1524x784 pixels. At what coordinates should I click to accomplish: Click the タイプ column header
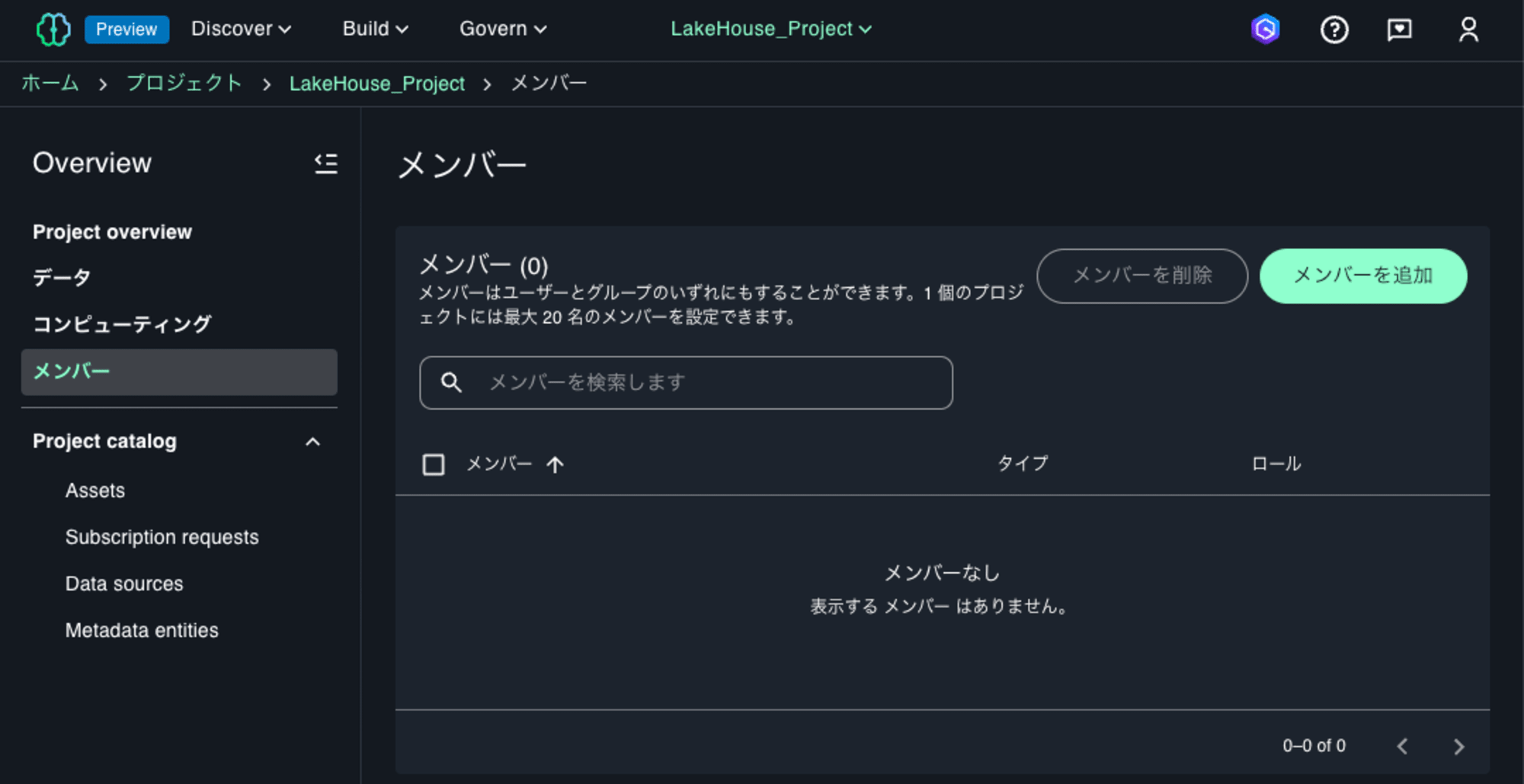click(x=1023, y=463)
